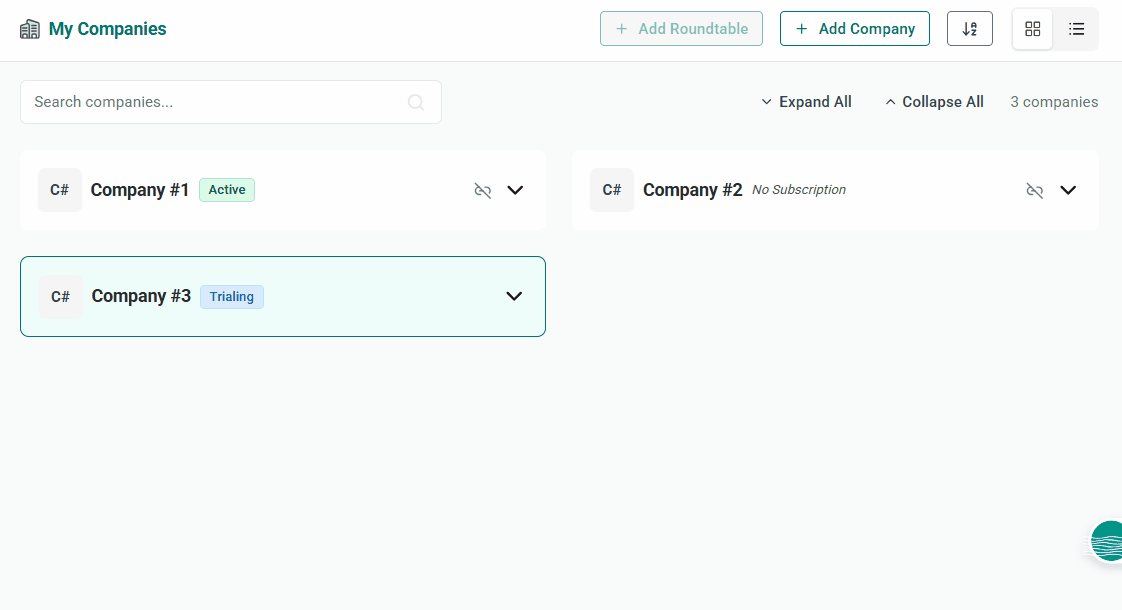Click the C# avatar of Company #2

point(612,190)
